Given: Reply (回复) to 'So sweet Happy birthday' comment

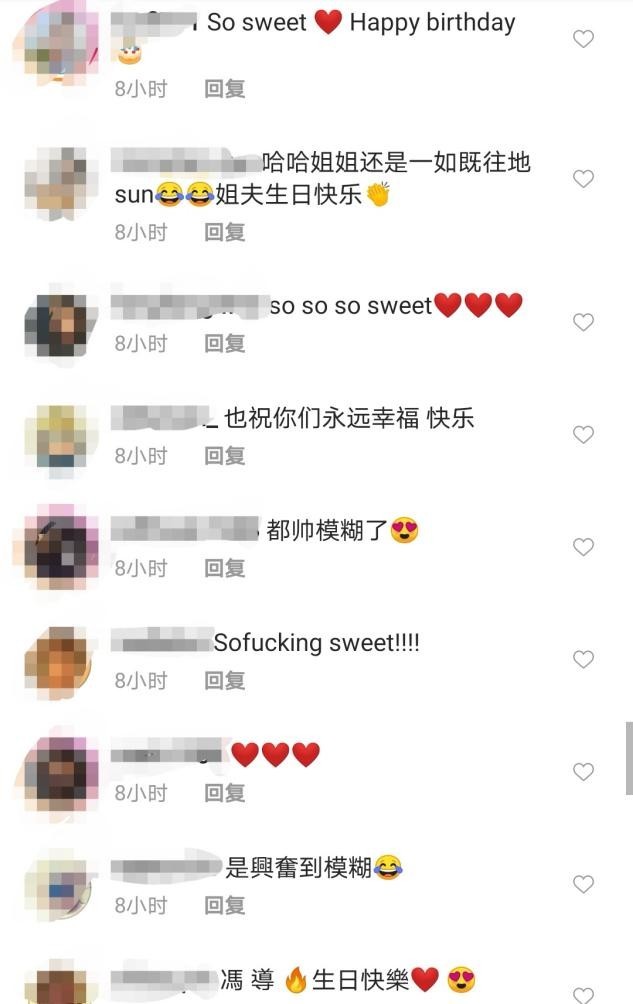Looking at the screenshot, I should pos(225,89).
